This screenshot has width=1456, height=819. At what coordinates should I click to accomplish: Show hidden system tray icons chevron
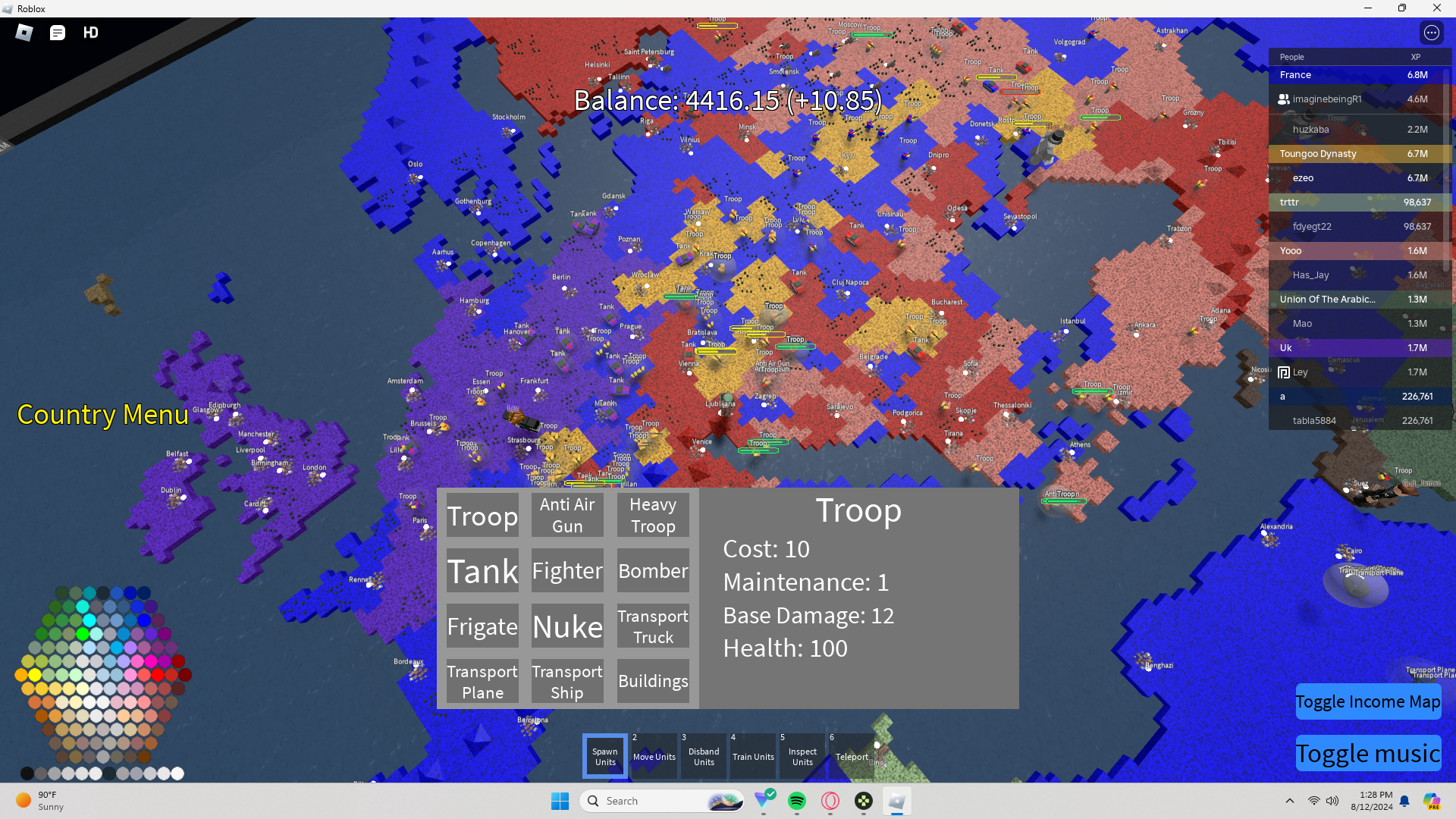(1289, 801)
